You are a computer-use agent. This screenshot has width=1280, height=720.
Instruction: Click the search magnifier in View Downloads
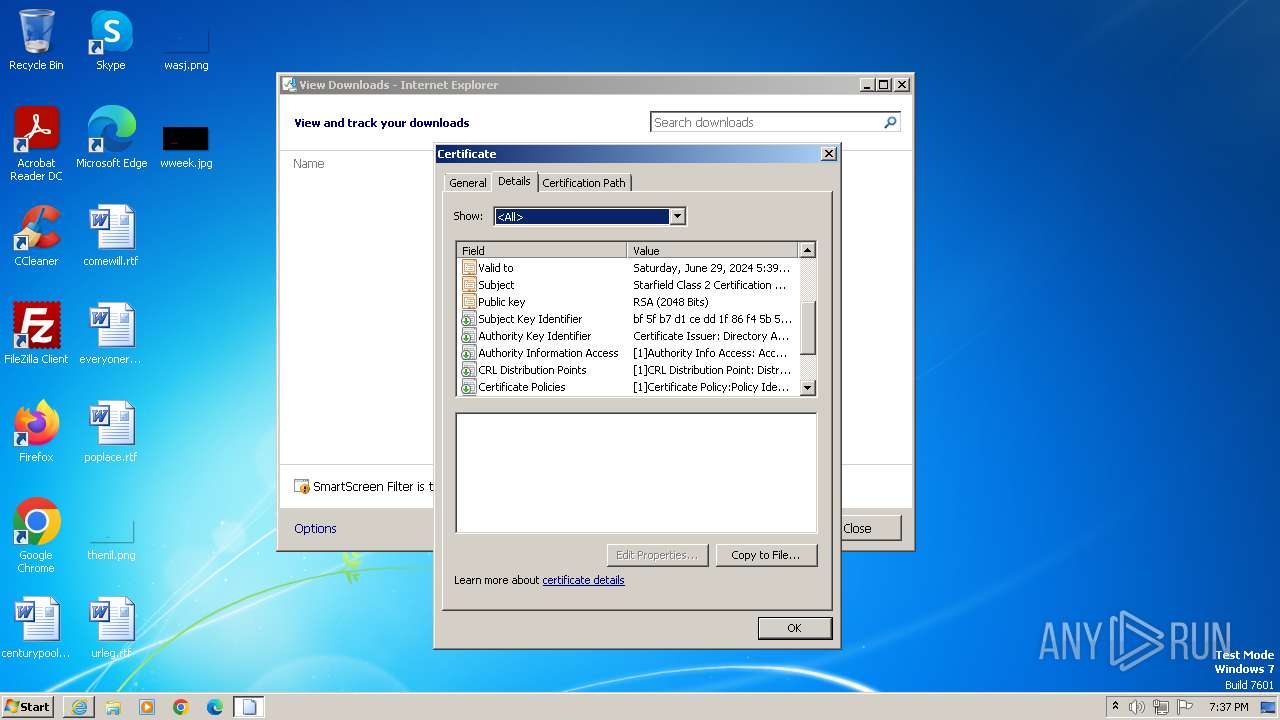click(890, 122)
